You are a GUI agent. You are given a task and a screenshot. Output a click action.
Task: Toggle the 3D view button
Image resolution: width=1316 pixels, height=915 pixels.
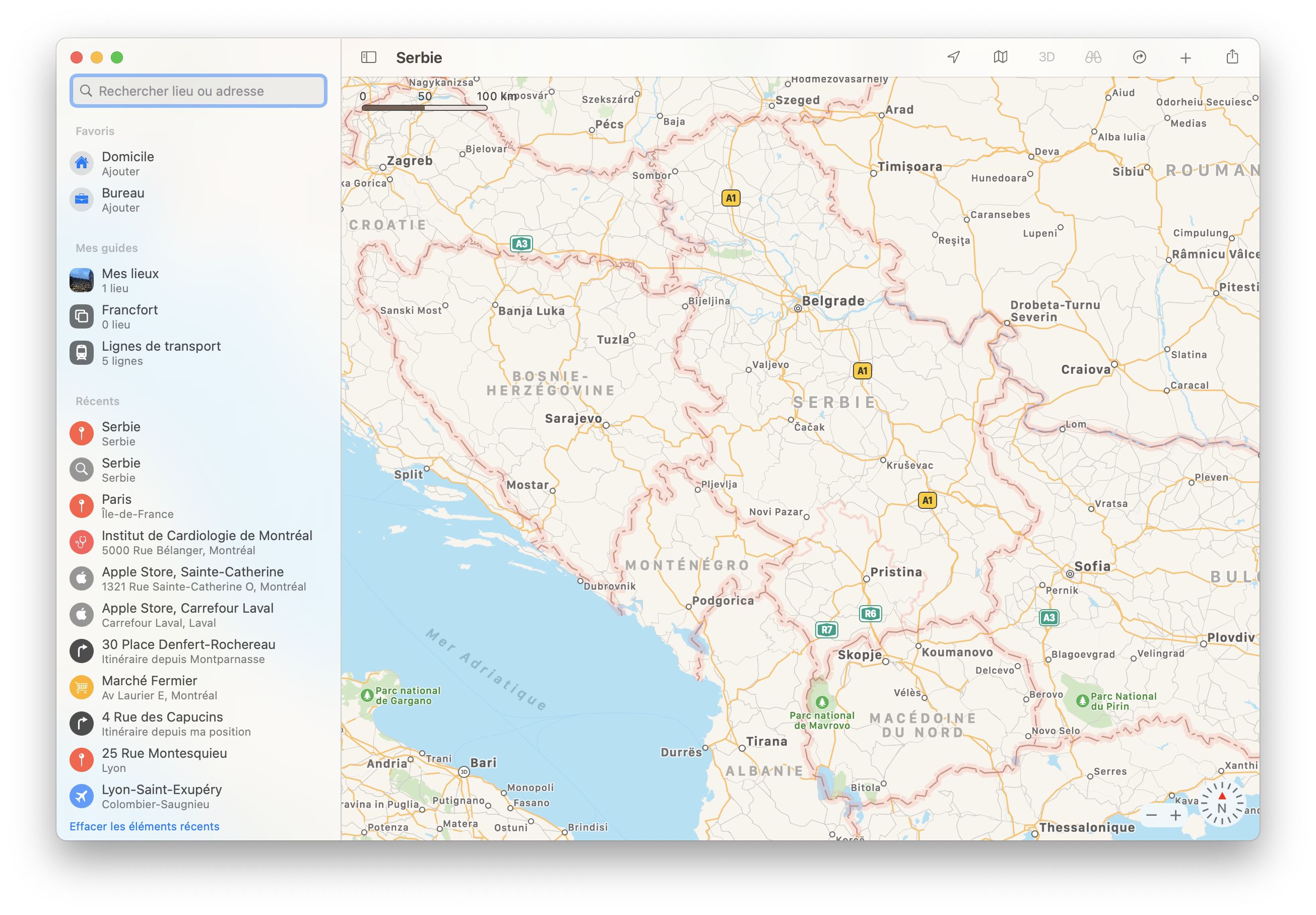pos(1046,57)
